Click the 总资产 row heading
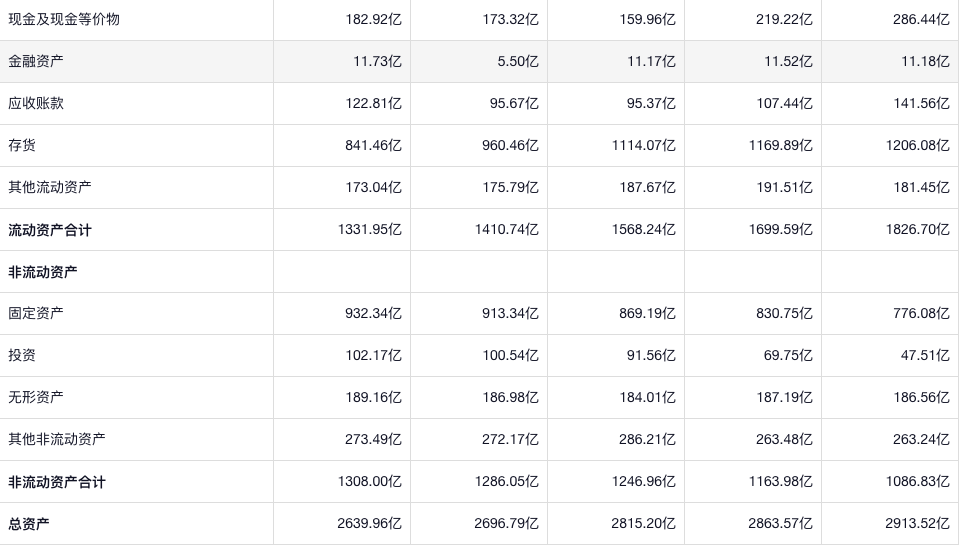This screenshot has width=960, height=545. (29, 524)
